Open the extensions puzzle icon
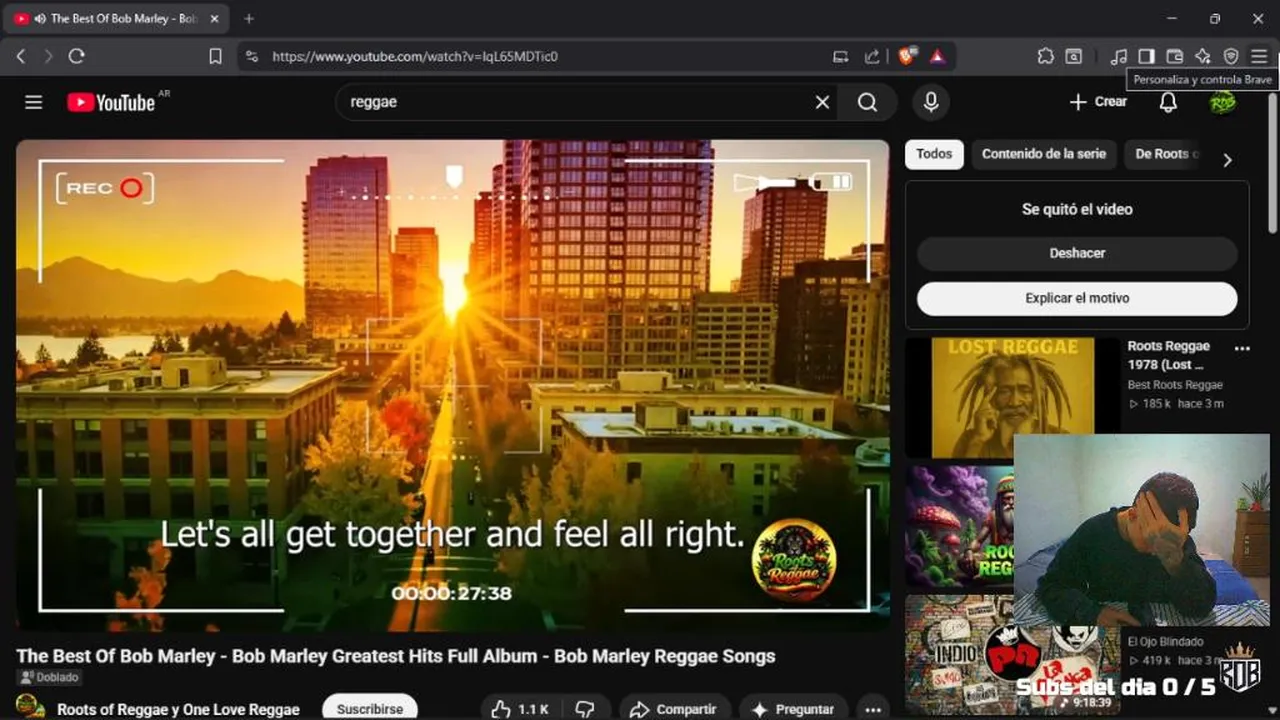The height and width of the screenshot is (720, 1280). pyautogui.click(x=1045, y=57)
